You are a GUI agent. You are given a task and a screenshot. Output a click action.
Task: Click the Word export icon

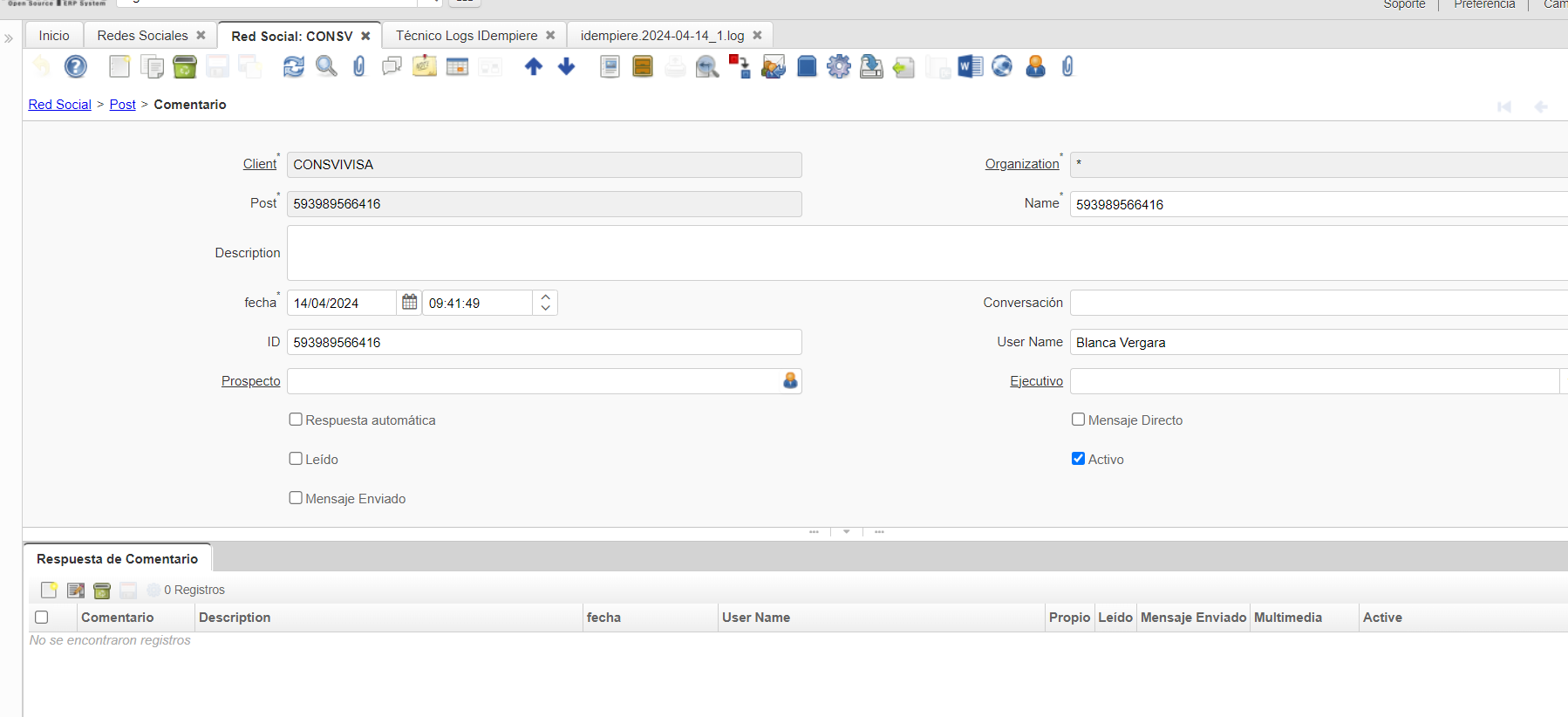tap(970, 66)
